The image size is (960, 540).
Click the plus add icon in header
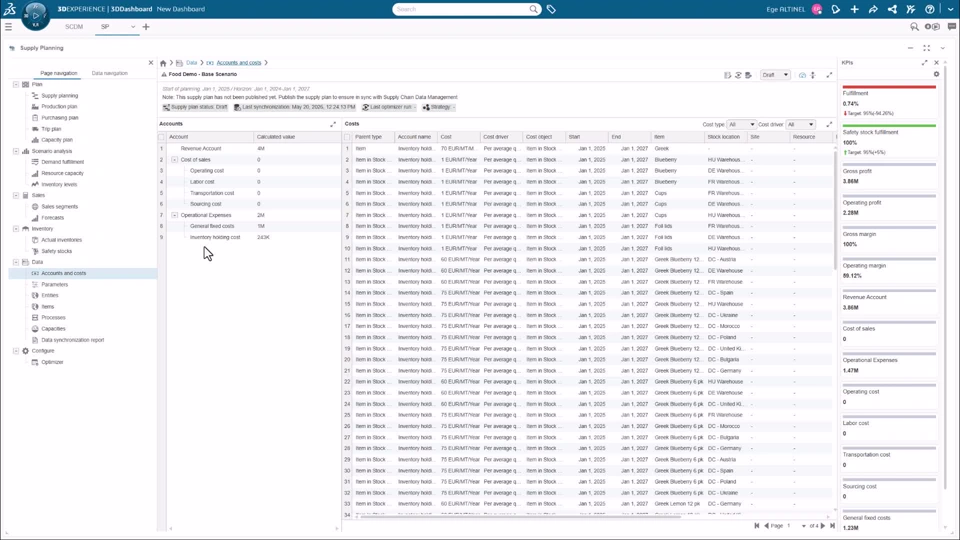point(855,9)
